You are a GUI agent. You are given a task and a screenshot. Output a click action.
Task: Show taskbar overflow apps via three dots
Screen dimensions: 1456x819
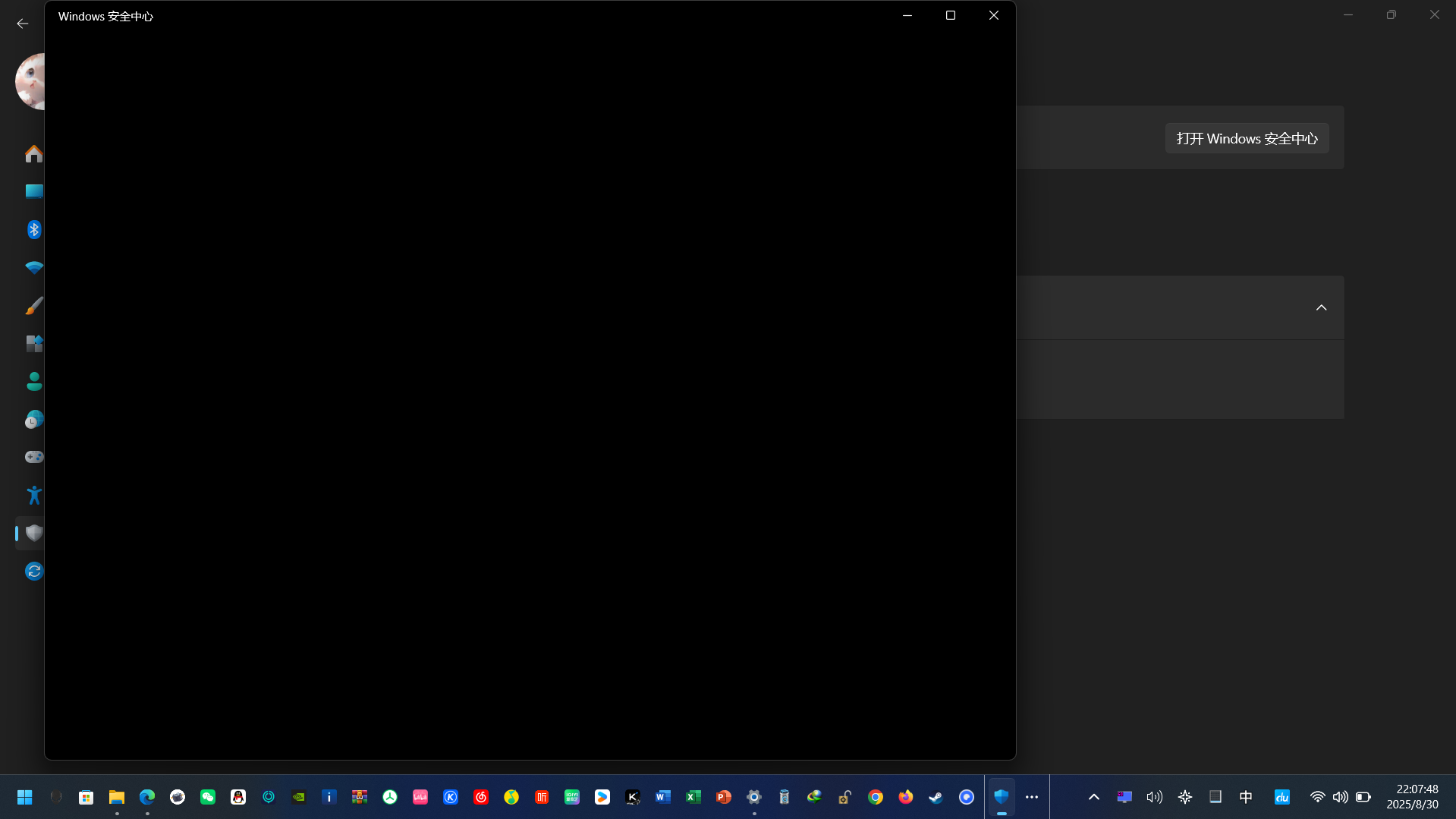1032,797
